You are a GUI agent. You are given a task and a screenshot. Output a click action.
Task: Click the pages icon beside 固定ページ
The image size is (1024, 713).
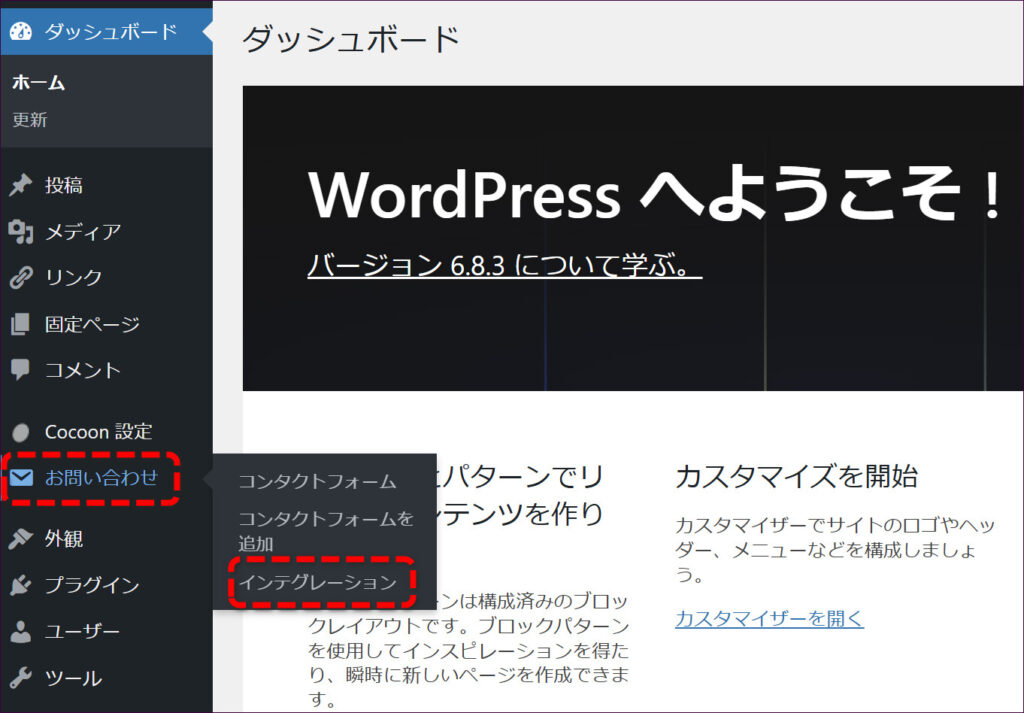pyautogui.click(x=21, y=325)
